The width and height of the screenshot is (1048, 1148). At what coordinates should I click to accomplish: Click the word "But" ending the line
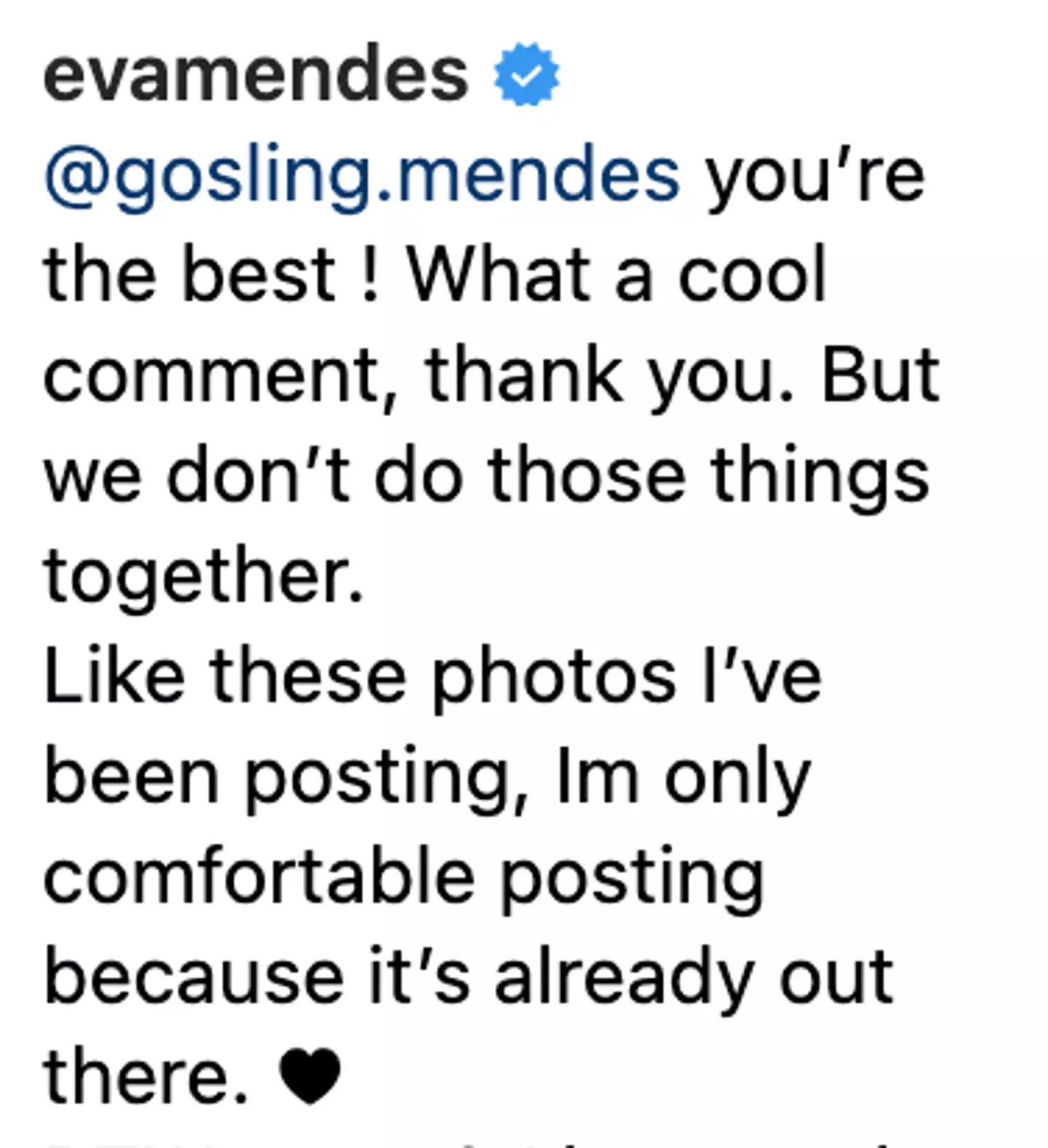pyautogui.click(x=879, y=375)
